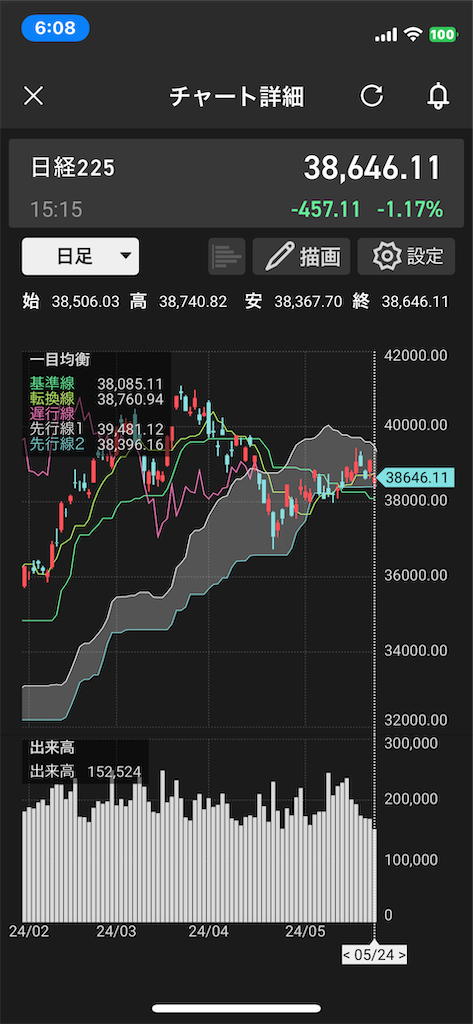The height and width of the screenshot is (1024, 473).
Task: Tap the 先行線1 legend entry
Action: point(96,428)
